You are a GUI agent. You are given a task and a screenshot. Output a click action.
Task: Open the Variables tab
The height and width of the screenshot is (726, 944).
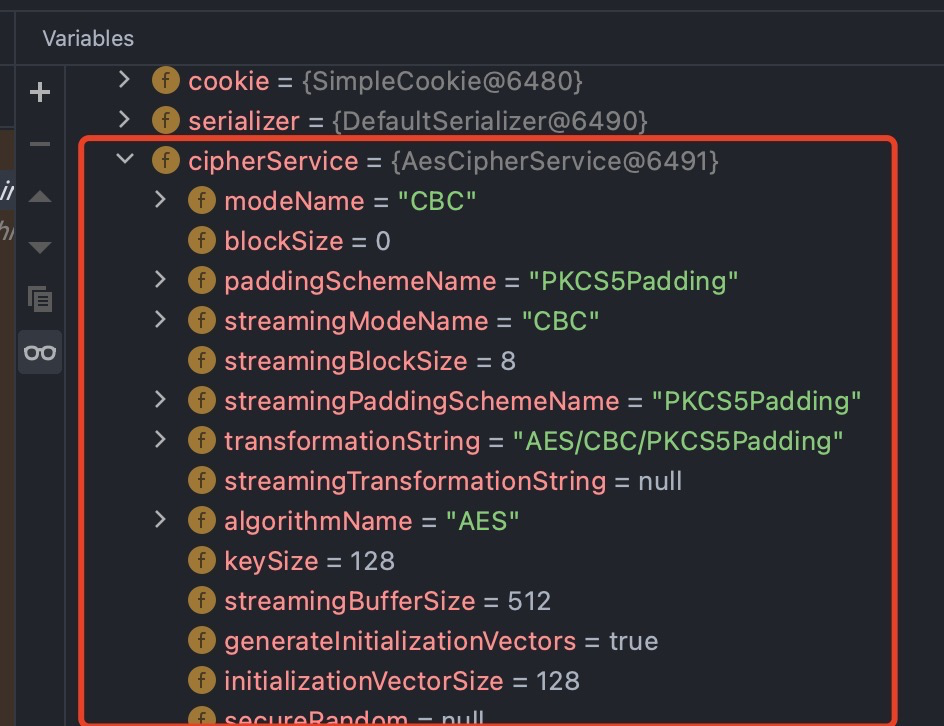point(88,39)
